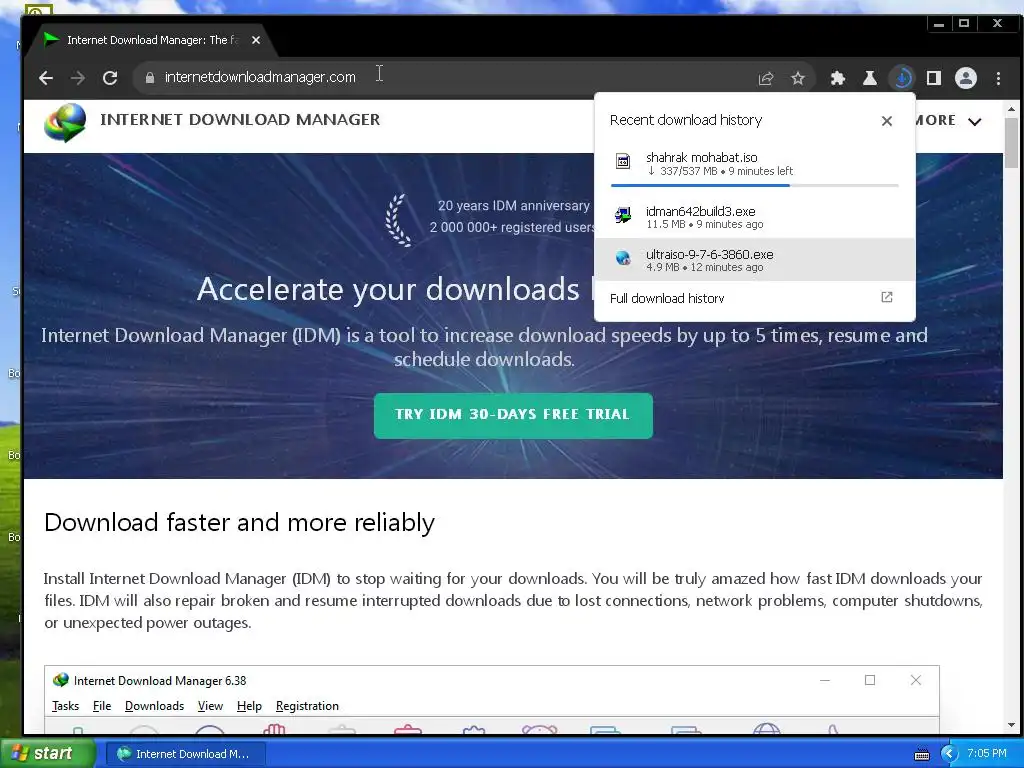This screenshot has width=1024, height=768.
Task: Click the vertical scrollbar thumb
Action: 1011,142
